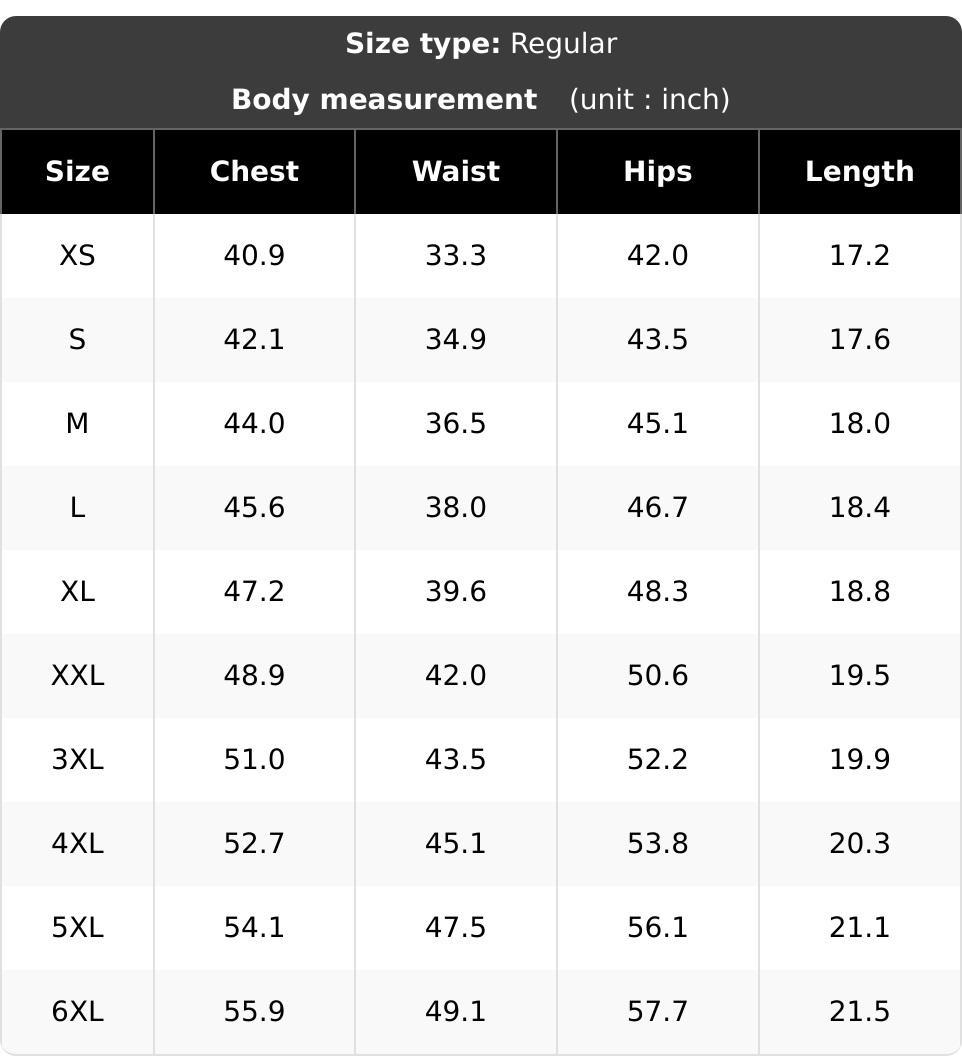Click the 3XL size label

click(77, 760)
